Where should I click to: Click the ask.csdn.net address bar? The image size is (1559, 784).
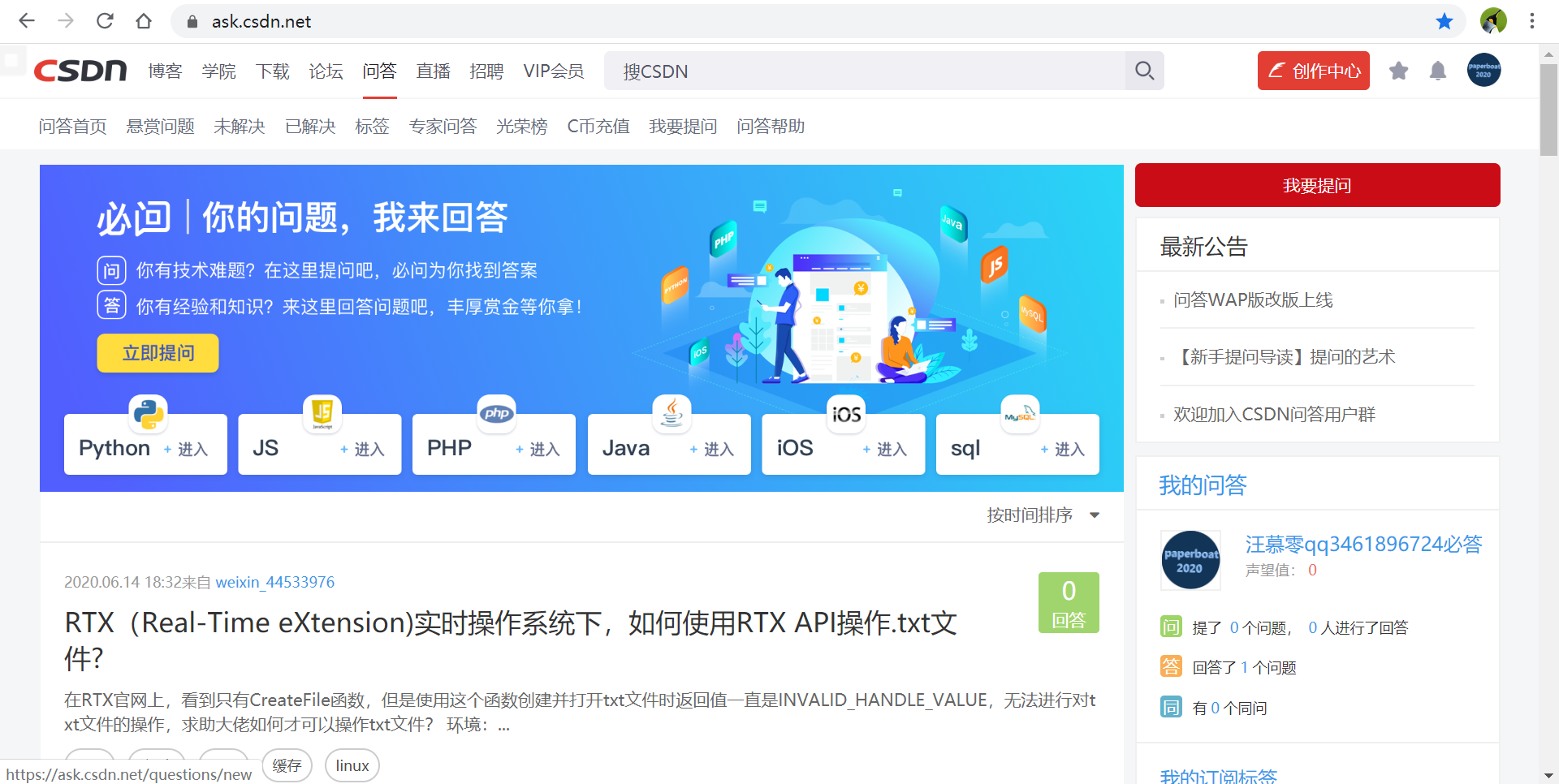coord(818,22)
